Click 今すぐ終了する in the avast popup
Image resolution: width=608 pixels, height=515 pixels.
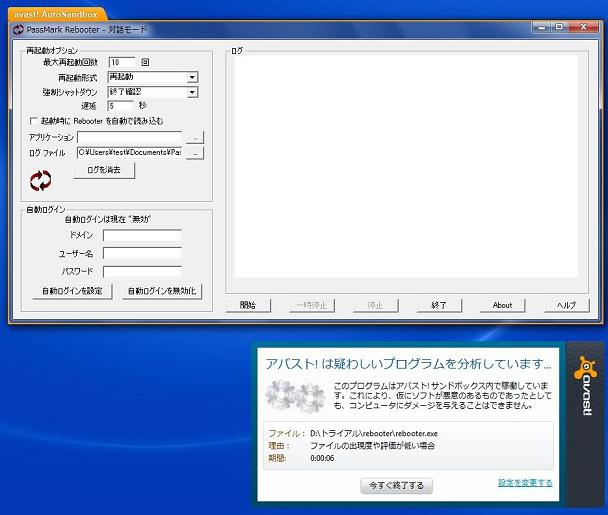[396, 486]
